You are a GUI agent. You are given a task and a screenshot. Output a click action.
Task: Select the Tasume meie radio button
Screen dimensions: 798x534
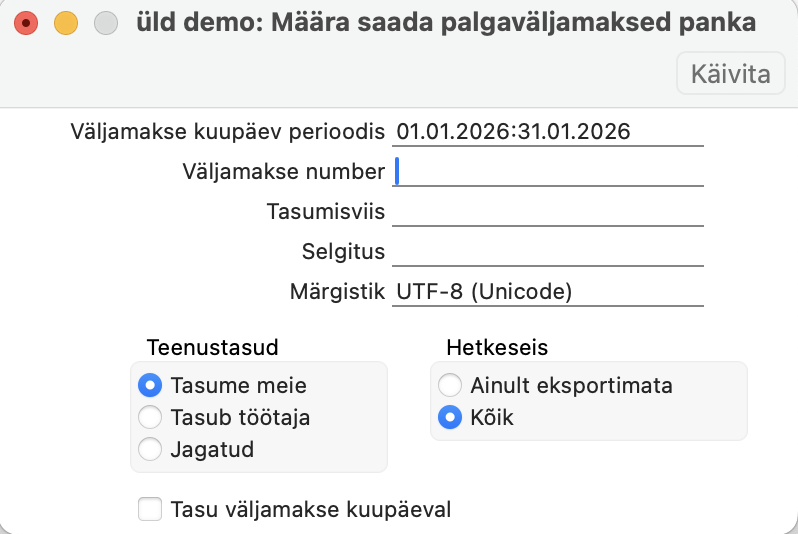[x=150, y=385]
